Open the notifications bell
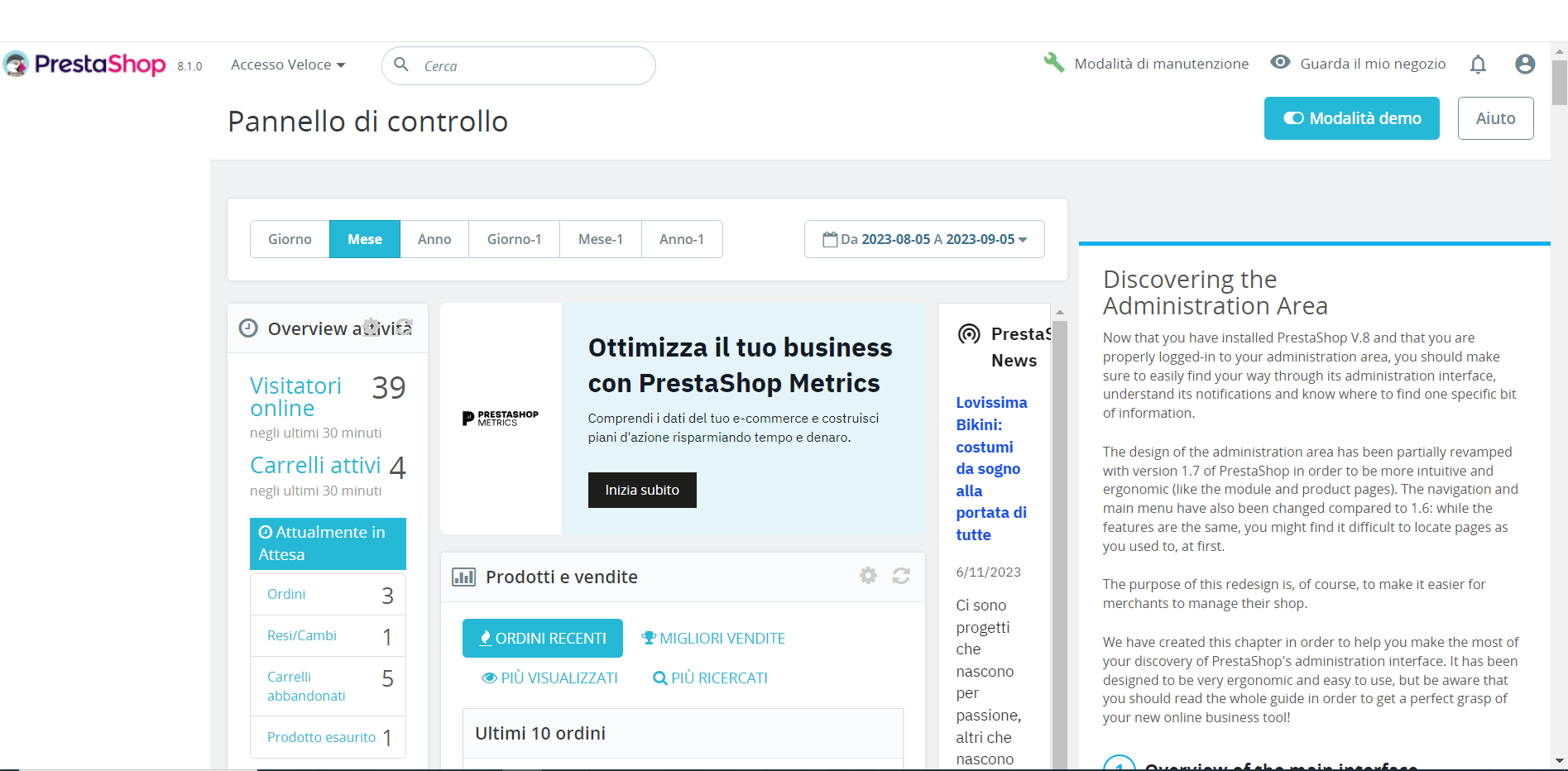The width and height of the screenshot is (1568, 771). tap(1478, 64)
